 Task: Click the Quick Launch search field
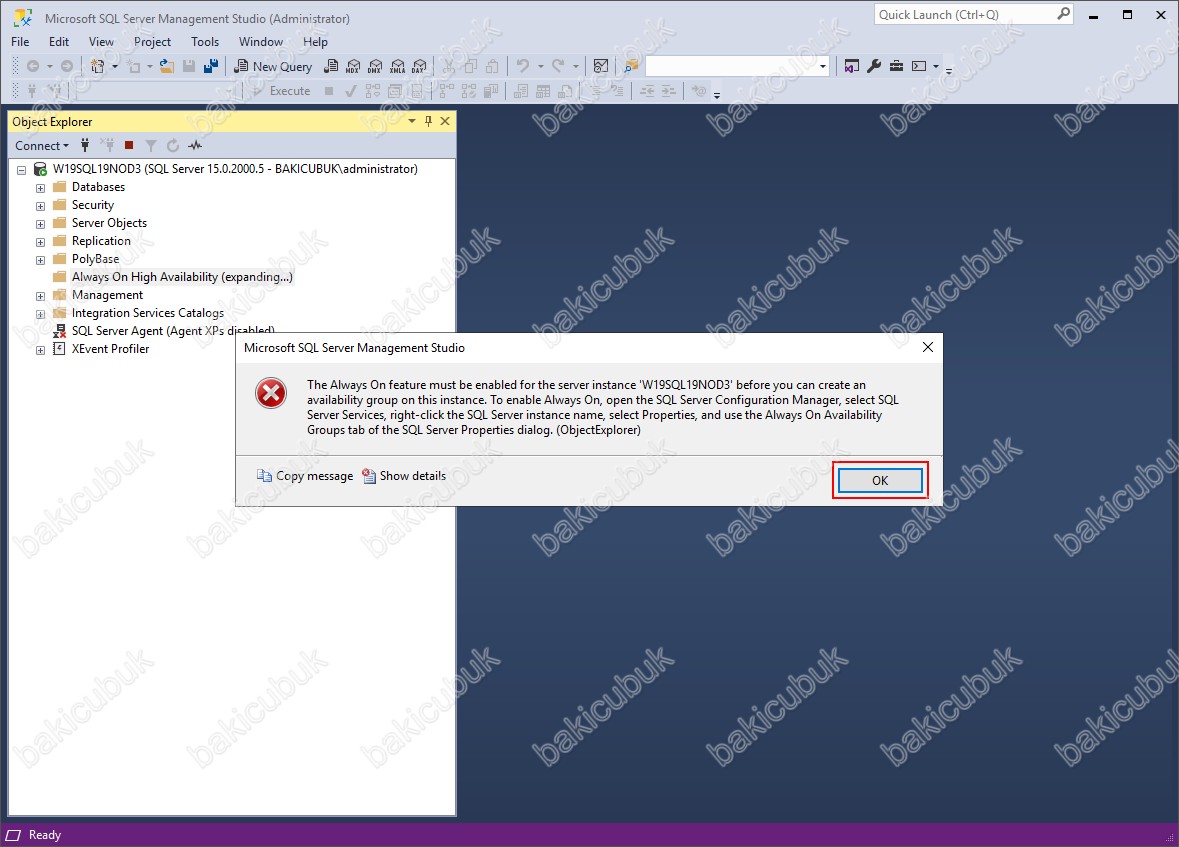tap(965, 14)
